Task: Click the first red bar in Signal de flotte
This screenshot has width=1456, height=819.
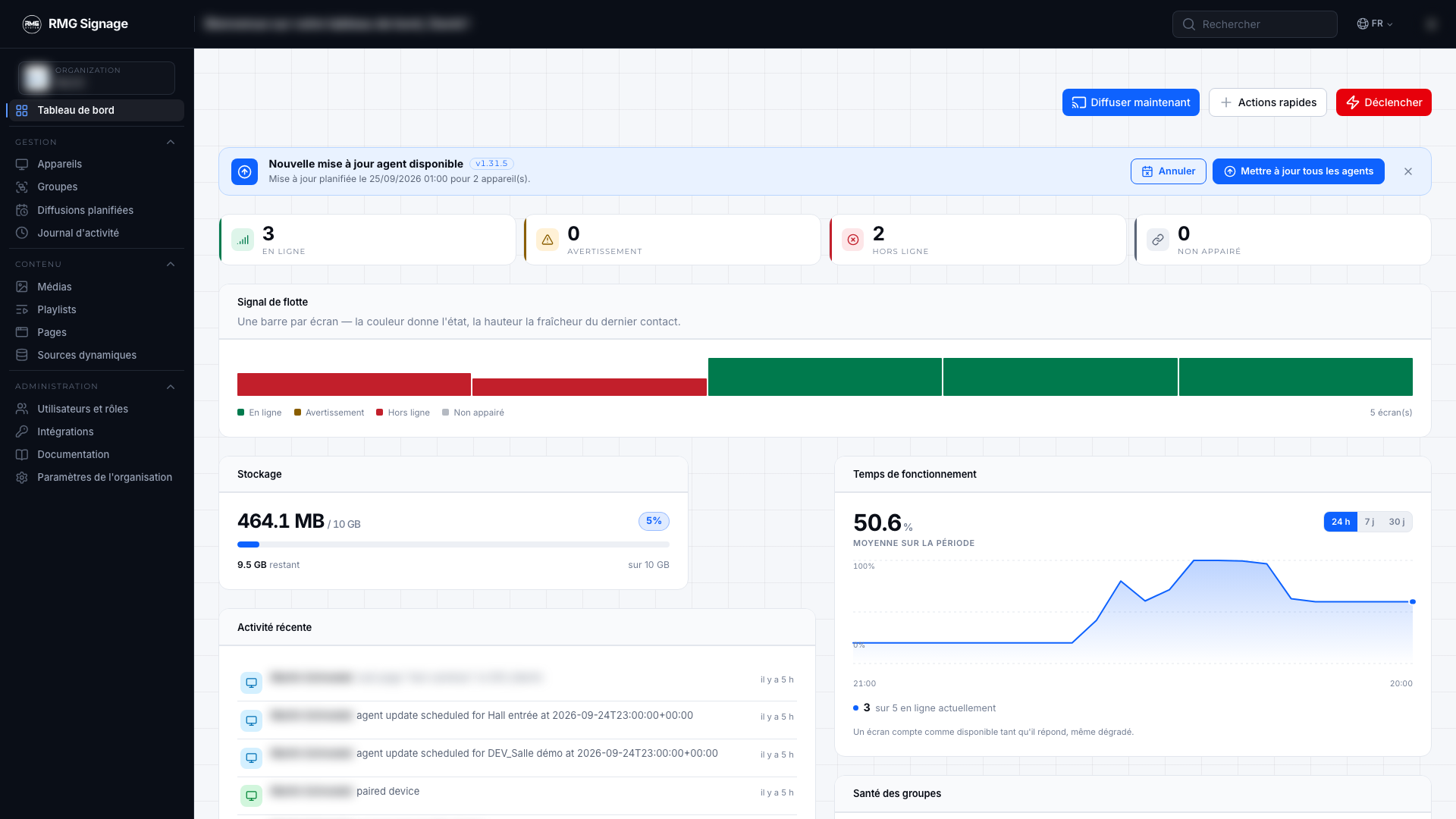Action: 354,384
